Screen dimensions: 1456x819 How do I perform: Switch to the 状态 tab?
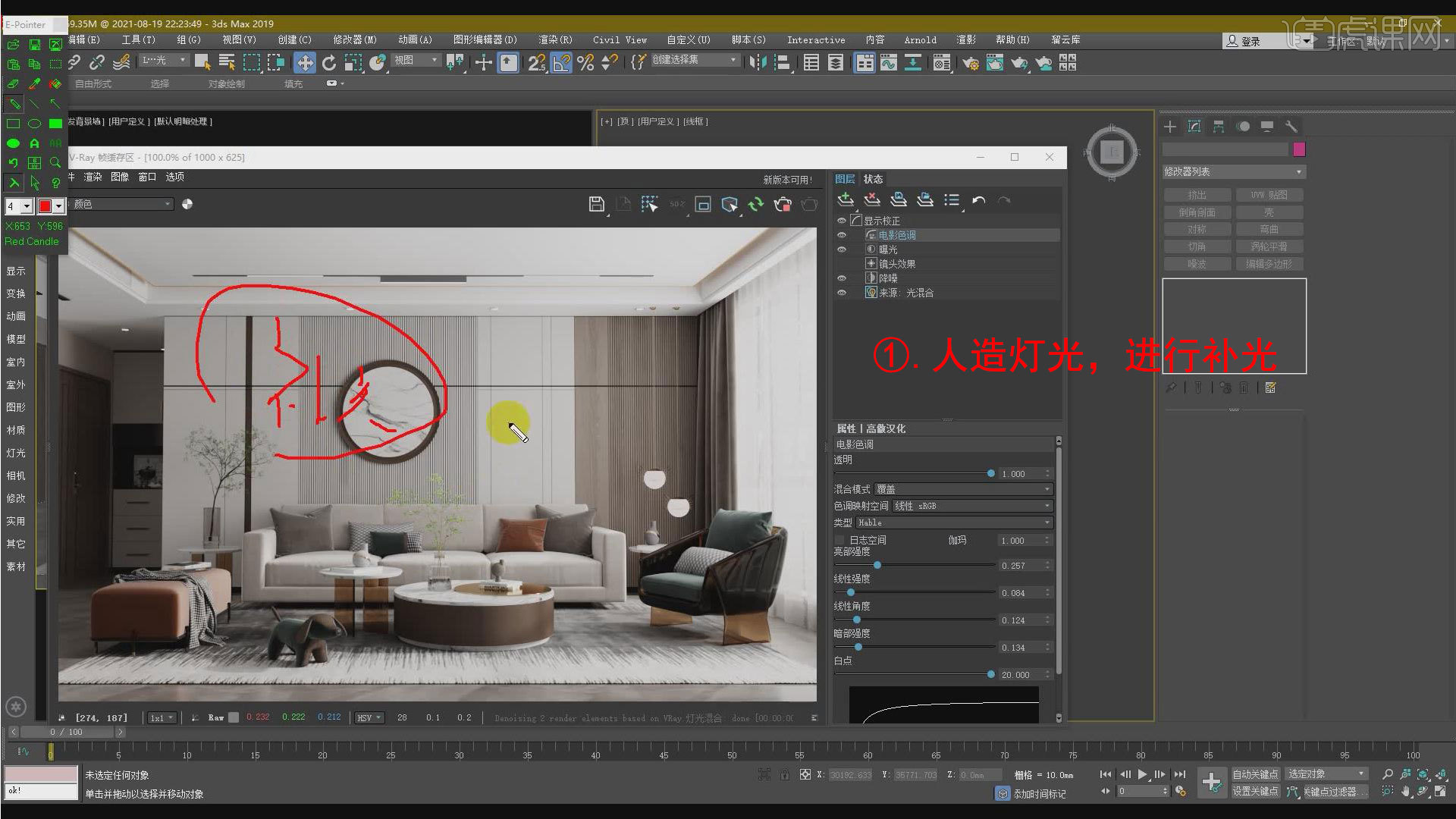(873, 179)
